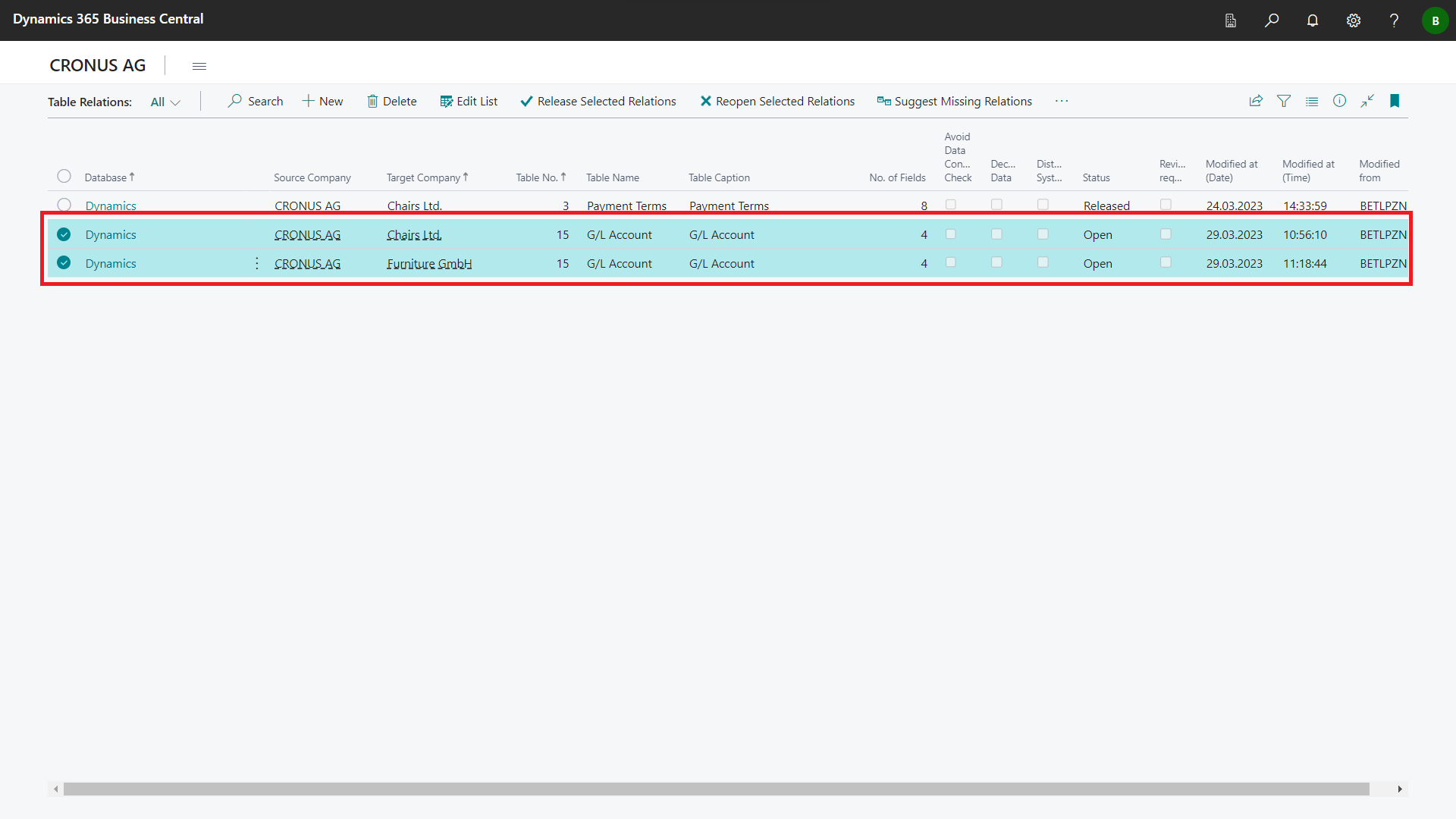Click Delete in the action bar
The height and width of the screenshot is (819, 1456).
click(392, 101)
